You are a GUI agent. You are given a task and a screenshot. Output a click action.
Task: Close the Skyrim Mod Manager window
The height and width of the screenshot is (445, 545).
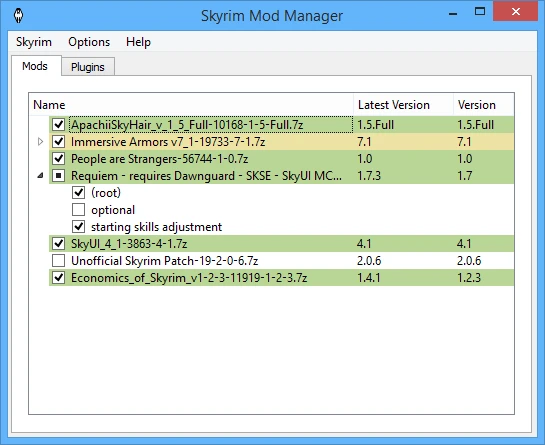click(516, 11)
